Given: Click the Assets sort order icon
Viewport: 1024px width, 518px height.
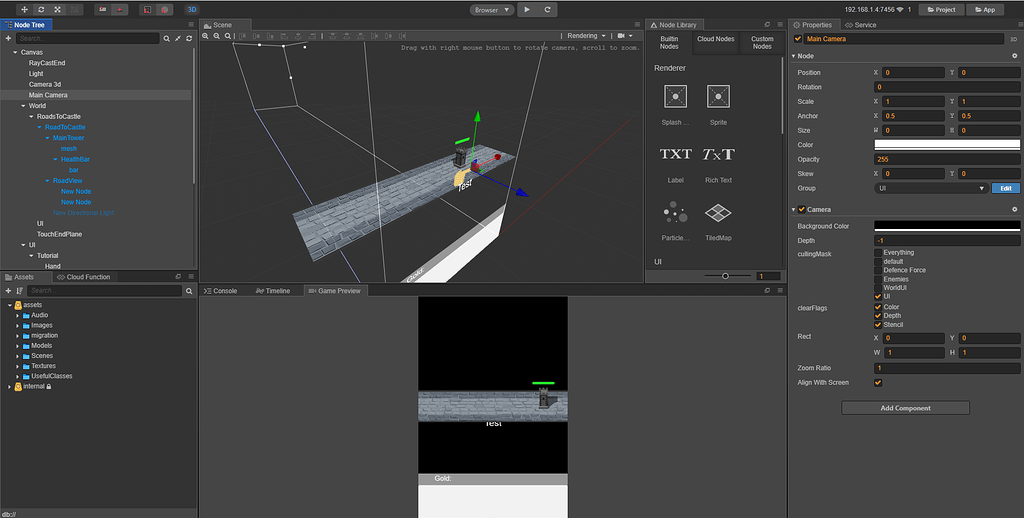Looking at the screenshot, I should (x=20, y=291).
